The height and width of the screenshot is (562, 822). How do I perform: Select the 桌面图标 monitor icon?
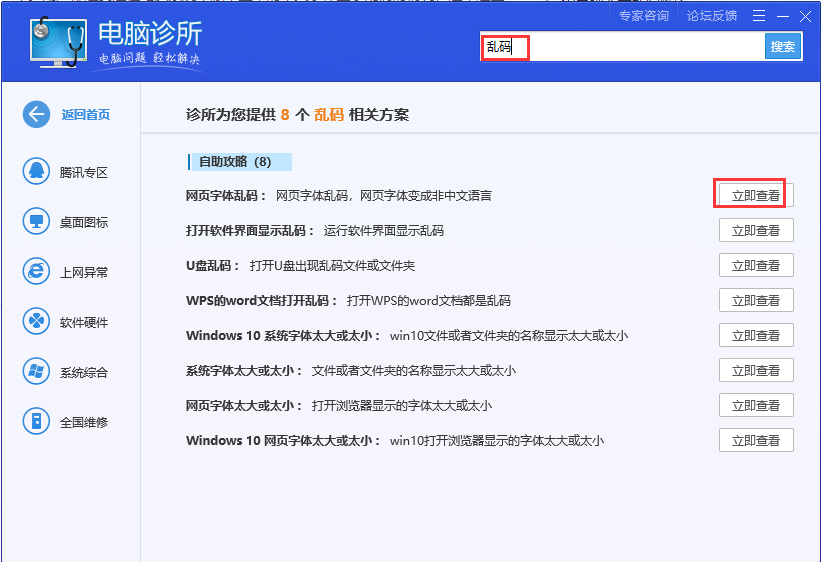click(x=37, y=221)
